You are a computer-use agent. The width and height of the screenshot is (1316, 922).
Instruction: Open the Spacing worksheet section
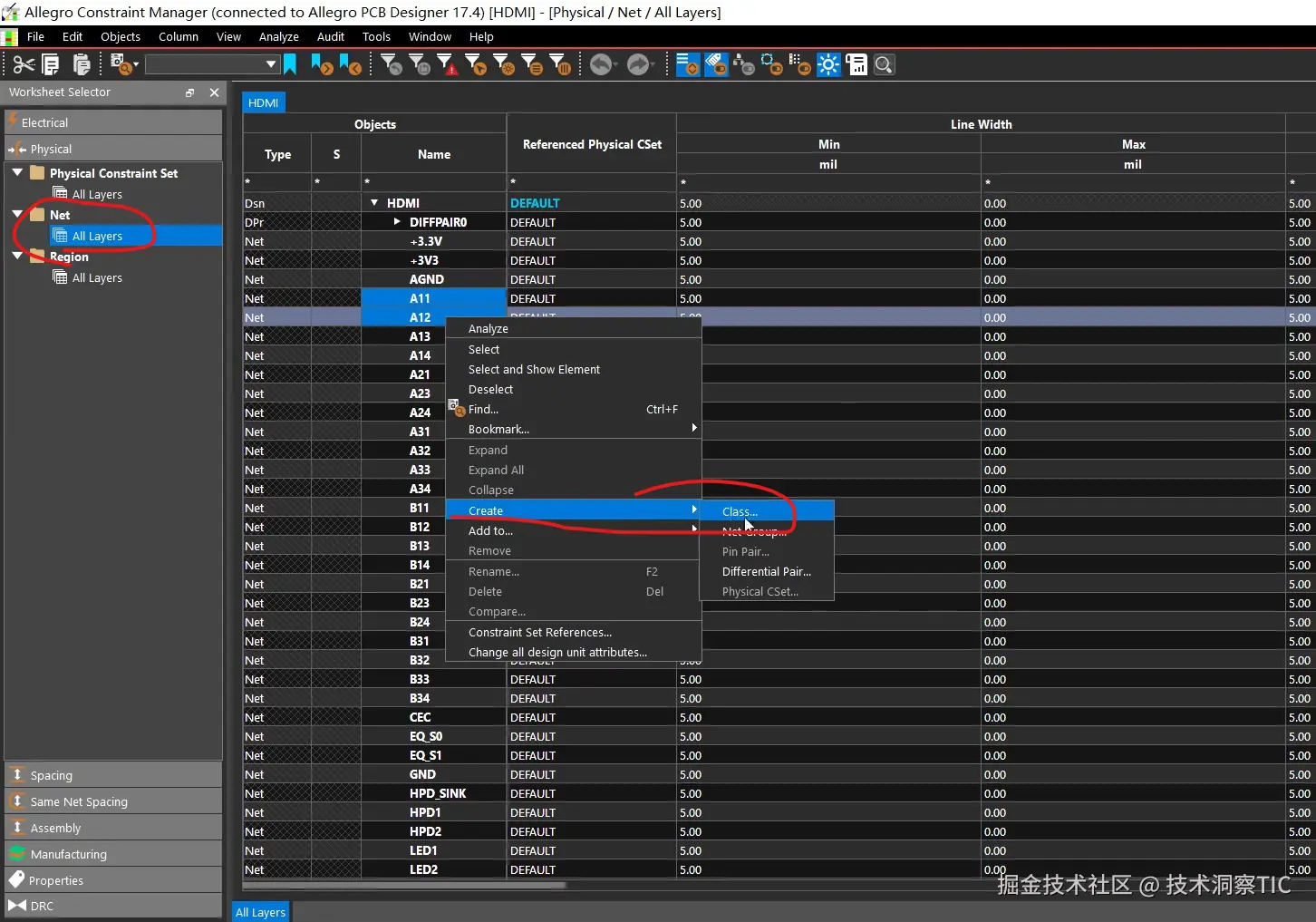(52, 775)
